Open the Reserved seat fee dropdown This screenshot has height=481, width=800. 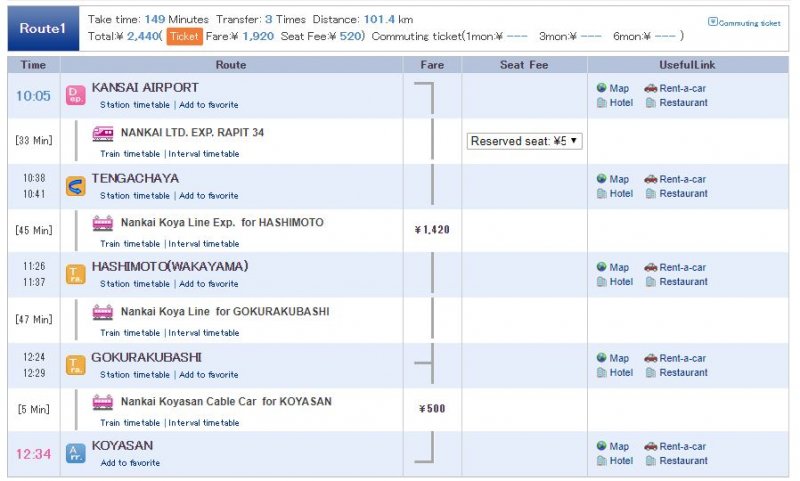point(524,141)
